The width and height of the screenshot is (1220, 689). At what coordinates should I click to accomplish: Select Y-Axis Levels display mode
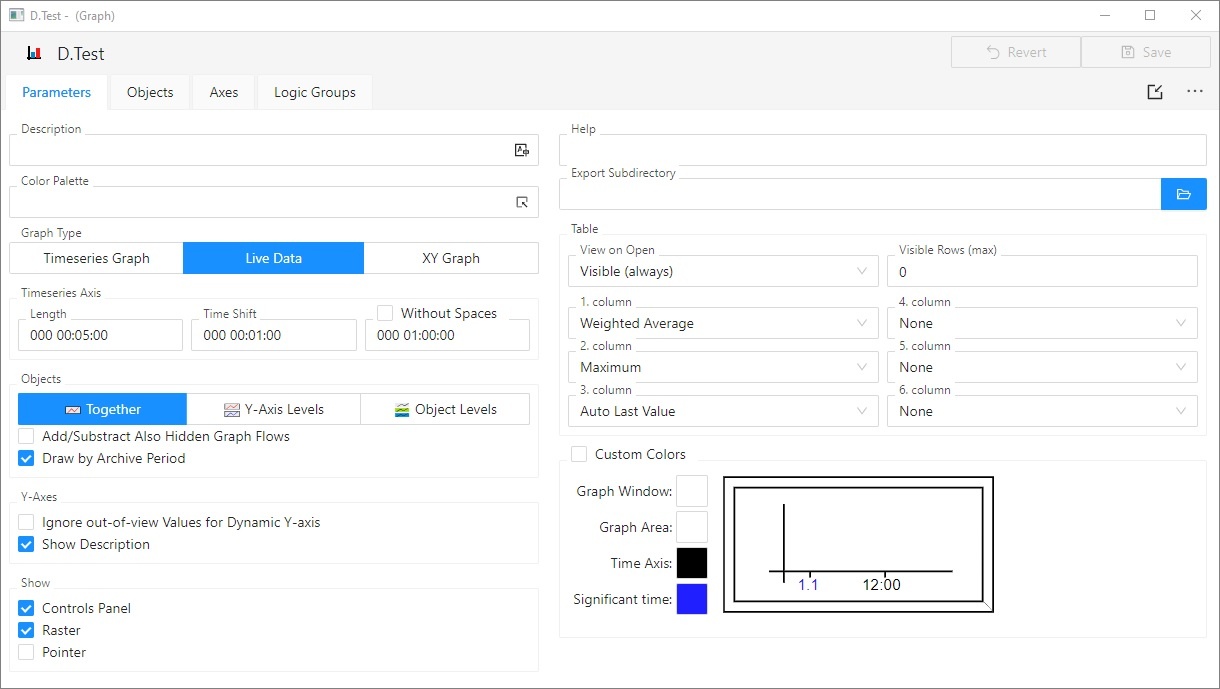(273, 409)
